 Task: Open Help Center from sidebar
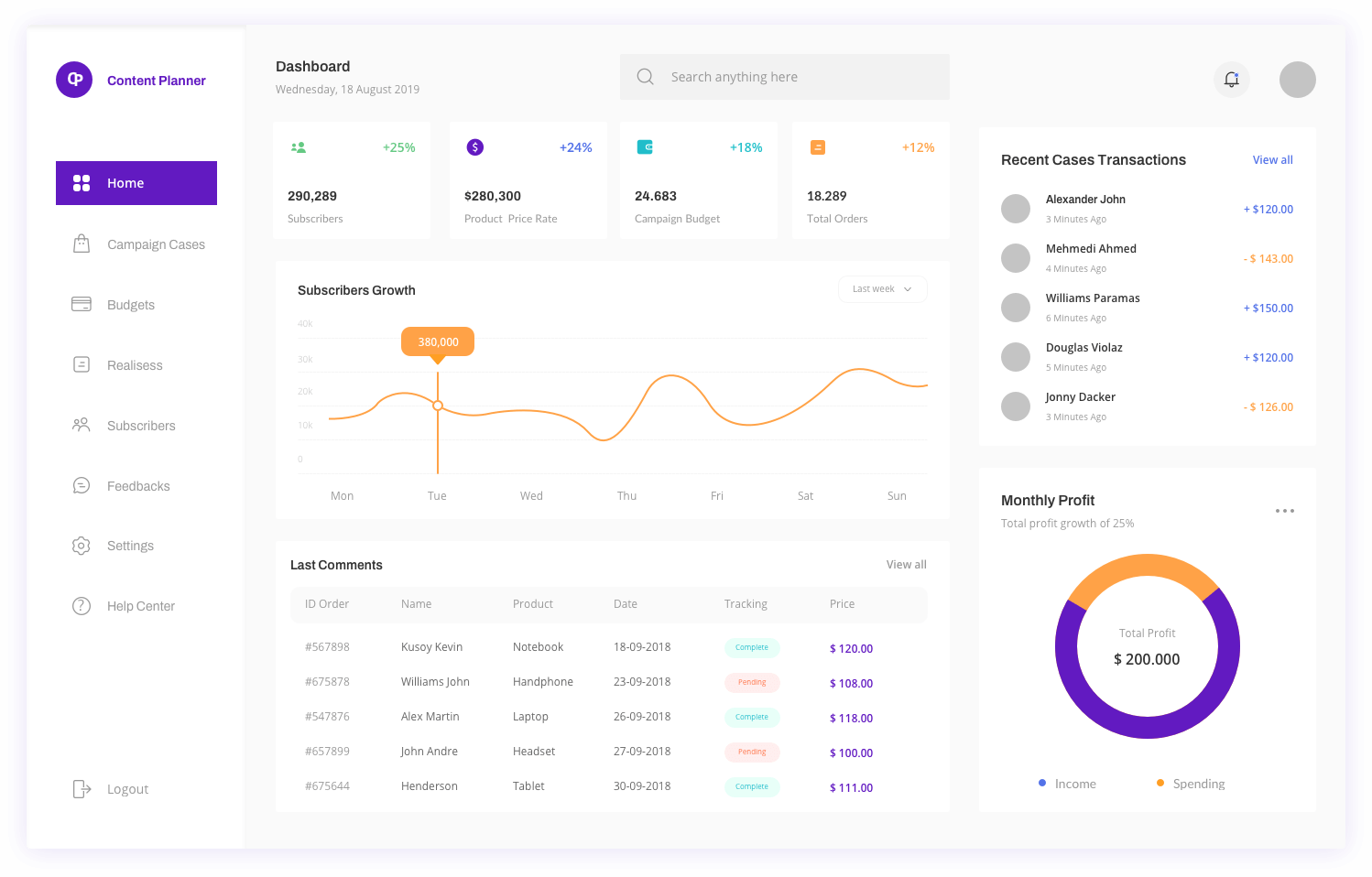tap(141, 606)
